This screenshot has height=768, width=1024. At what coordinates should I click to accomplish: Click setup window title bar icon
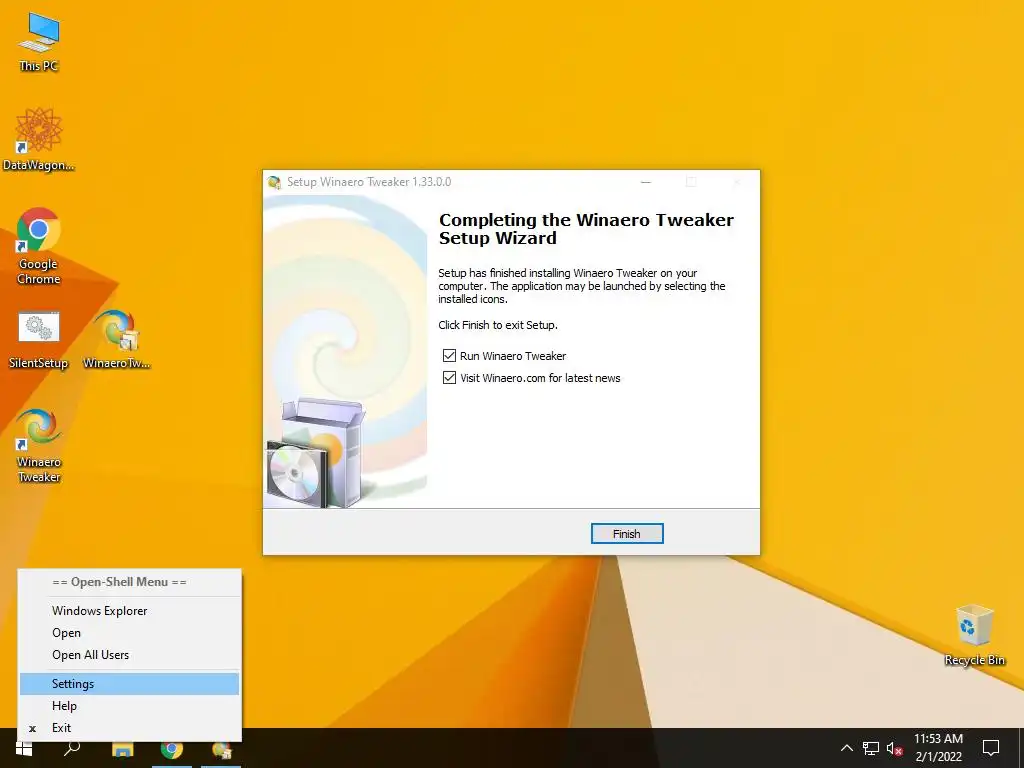point(274,182)
